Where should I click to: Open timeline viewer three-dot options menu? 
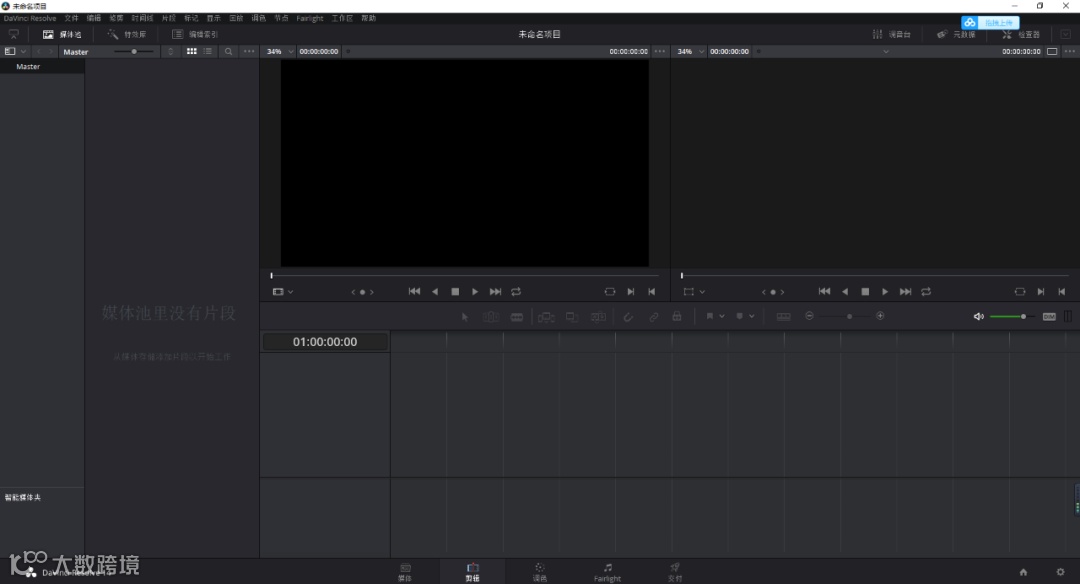click(1070, 52)
